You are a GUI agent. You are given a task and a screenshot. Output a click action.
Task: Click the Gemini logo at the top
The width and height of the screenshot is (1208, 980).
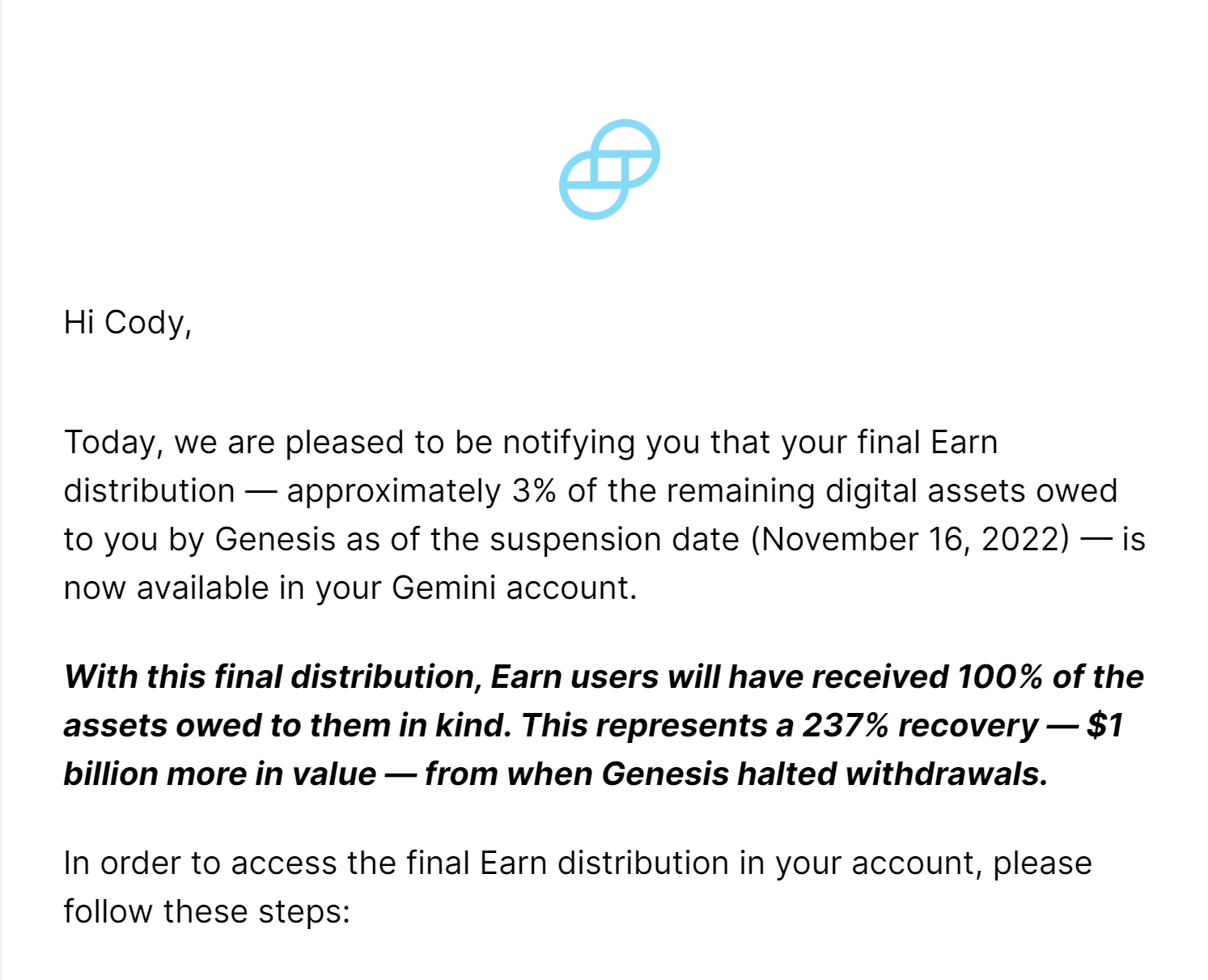point(609,169)
